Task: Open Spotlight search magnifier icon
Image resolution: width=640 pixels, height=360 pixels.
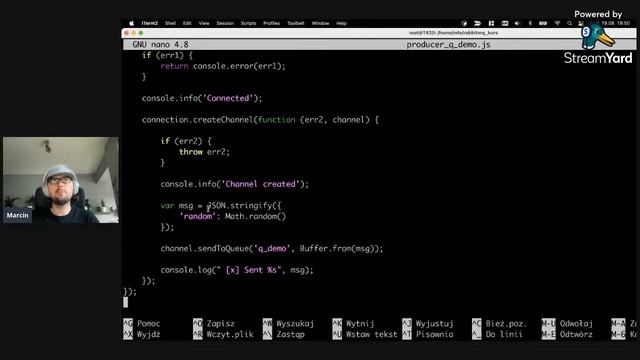Action: click(x=569, y=23)
